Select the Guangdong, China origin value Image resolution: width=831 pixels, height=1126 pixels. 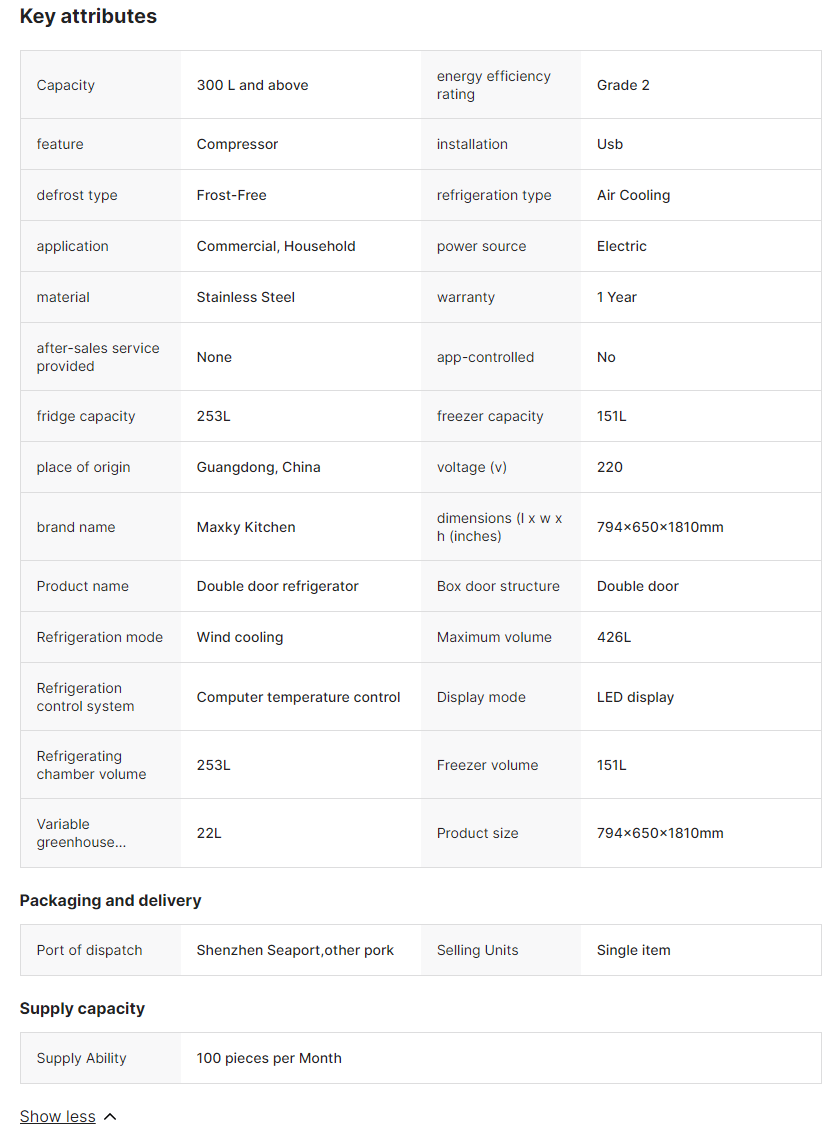pyautogui.click(x=258, y=467)
